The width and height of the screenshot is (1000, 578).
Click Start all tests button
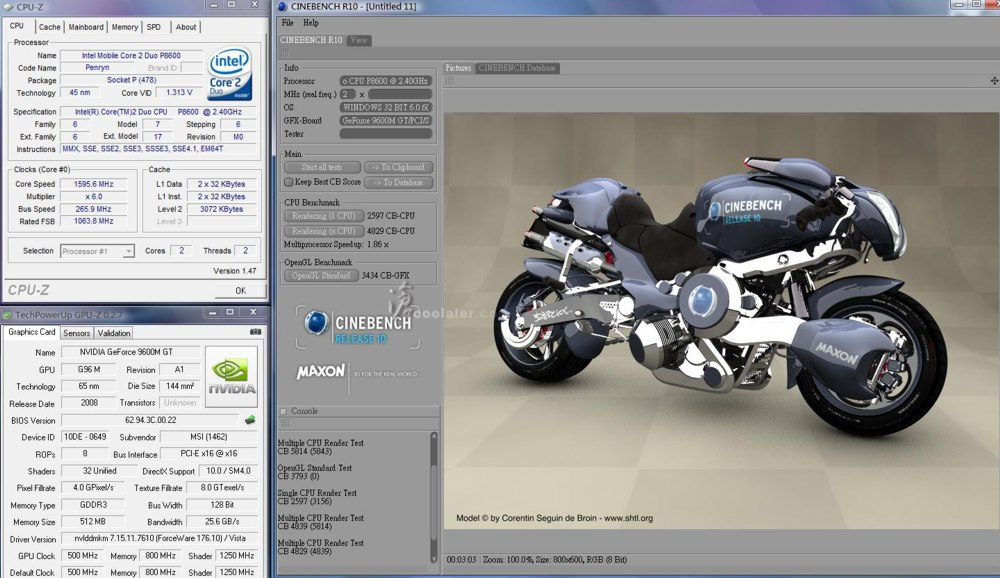[x=322, y=167]
